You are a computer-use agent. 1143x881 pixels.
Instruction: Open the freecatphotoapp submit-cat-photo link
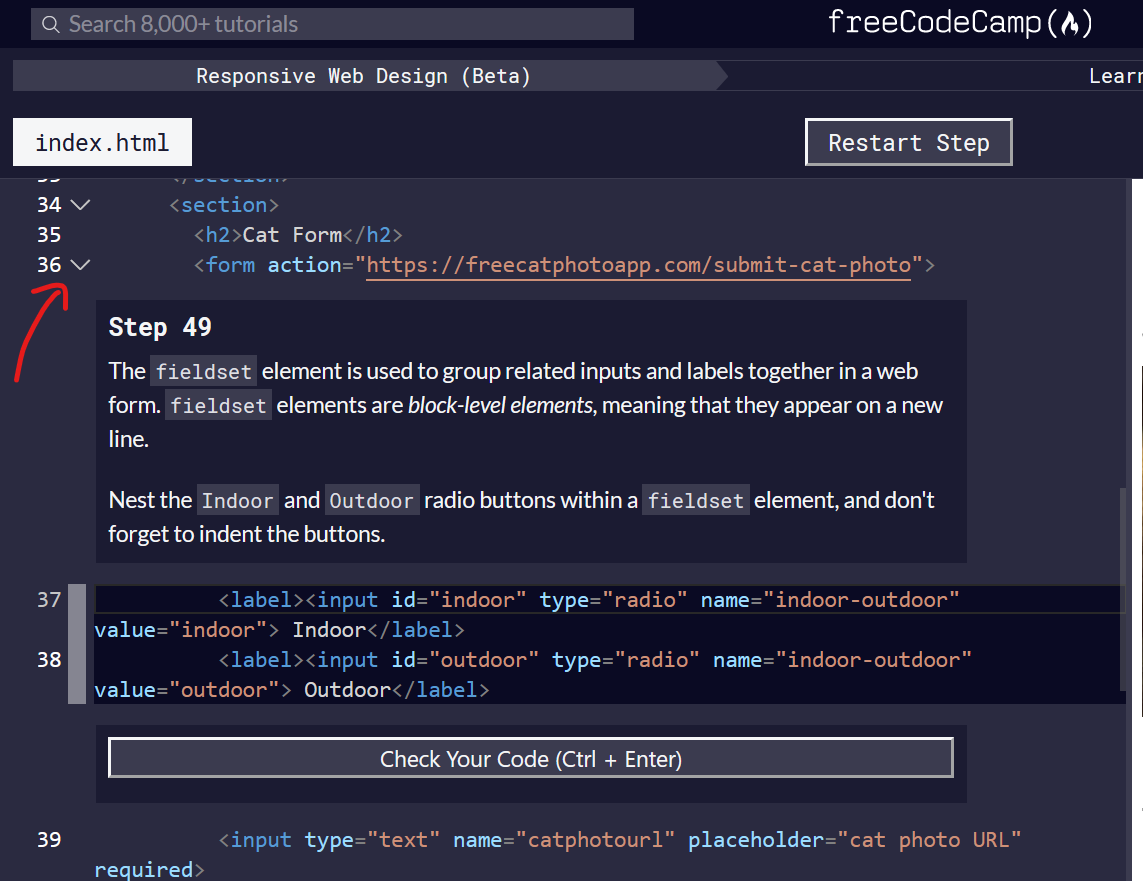[640, 265]
